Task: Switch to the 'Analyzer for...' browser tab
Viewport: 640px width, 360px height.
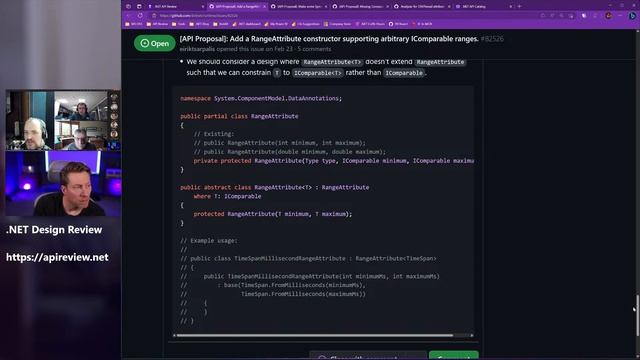Action: tap(421, 7)
